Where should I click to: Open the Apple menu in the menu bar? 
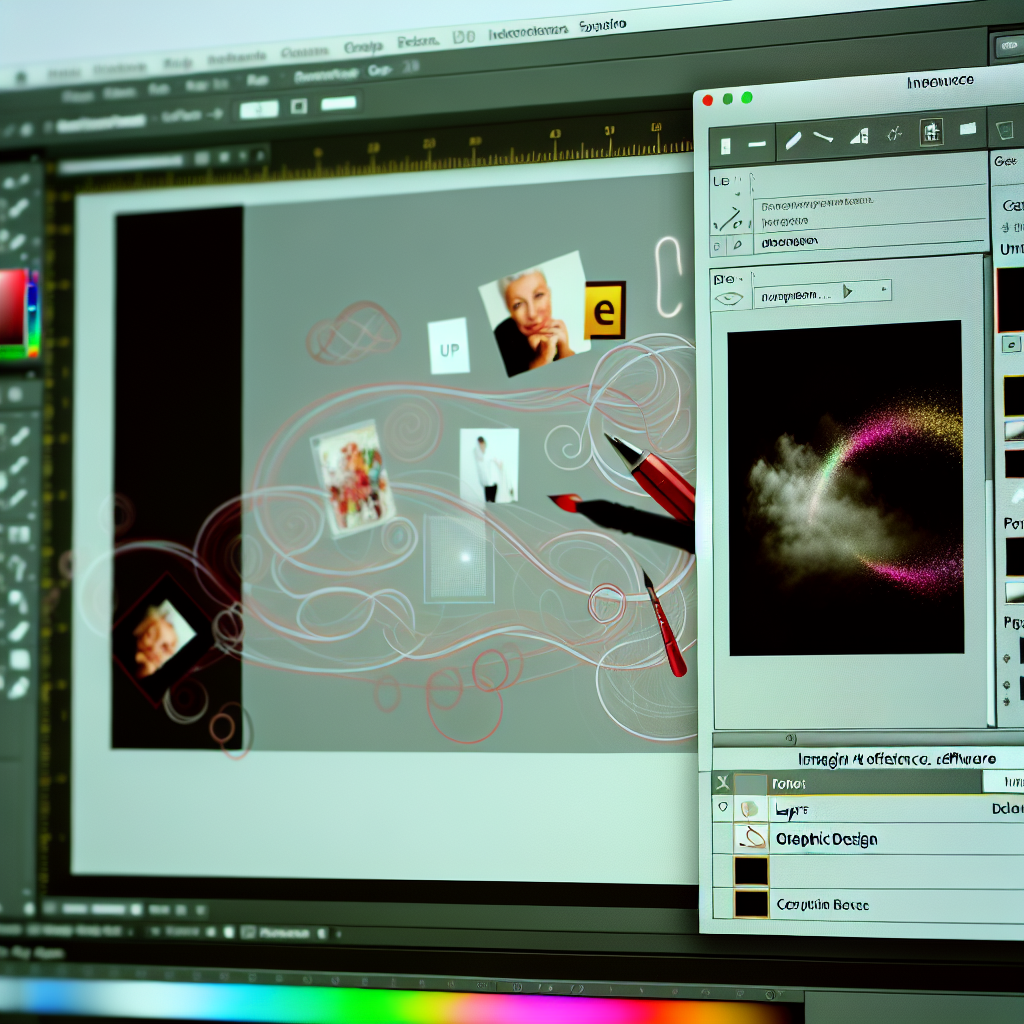20,76
